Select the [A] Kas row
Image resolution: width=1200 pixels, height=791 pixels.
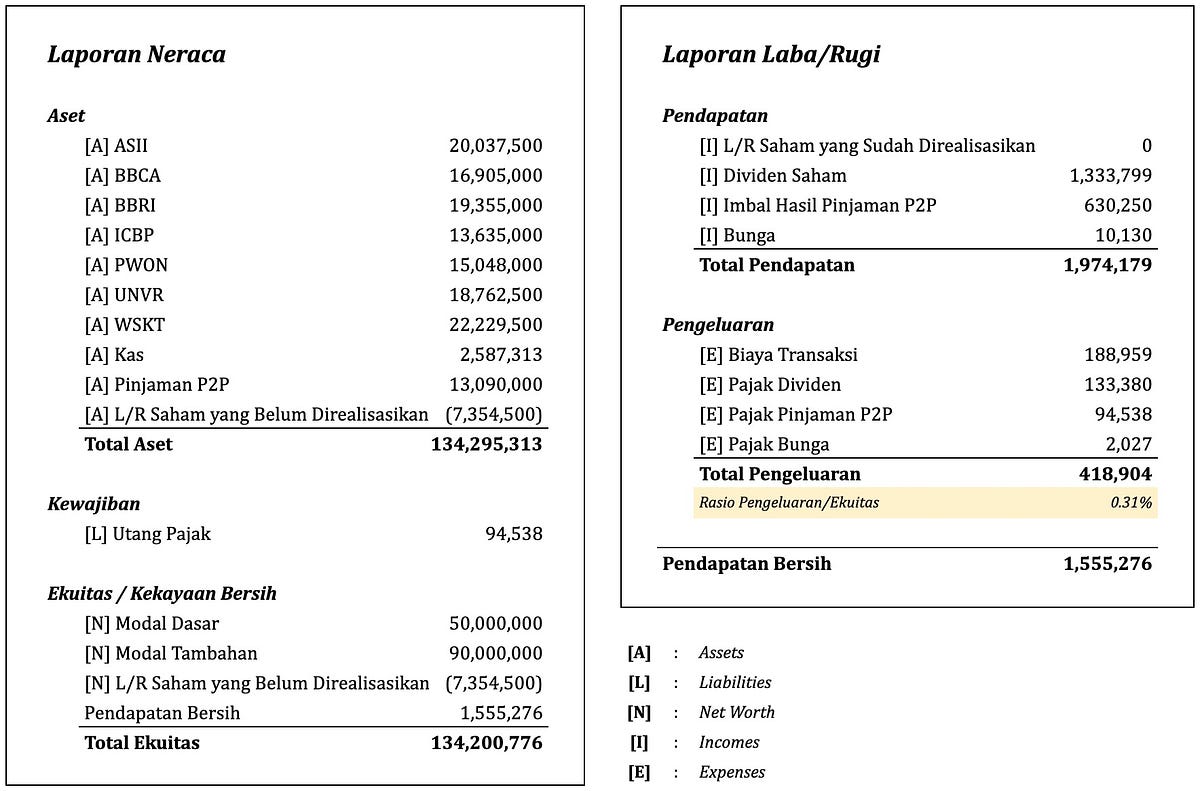[314, 355]
